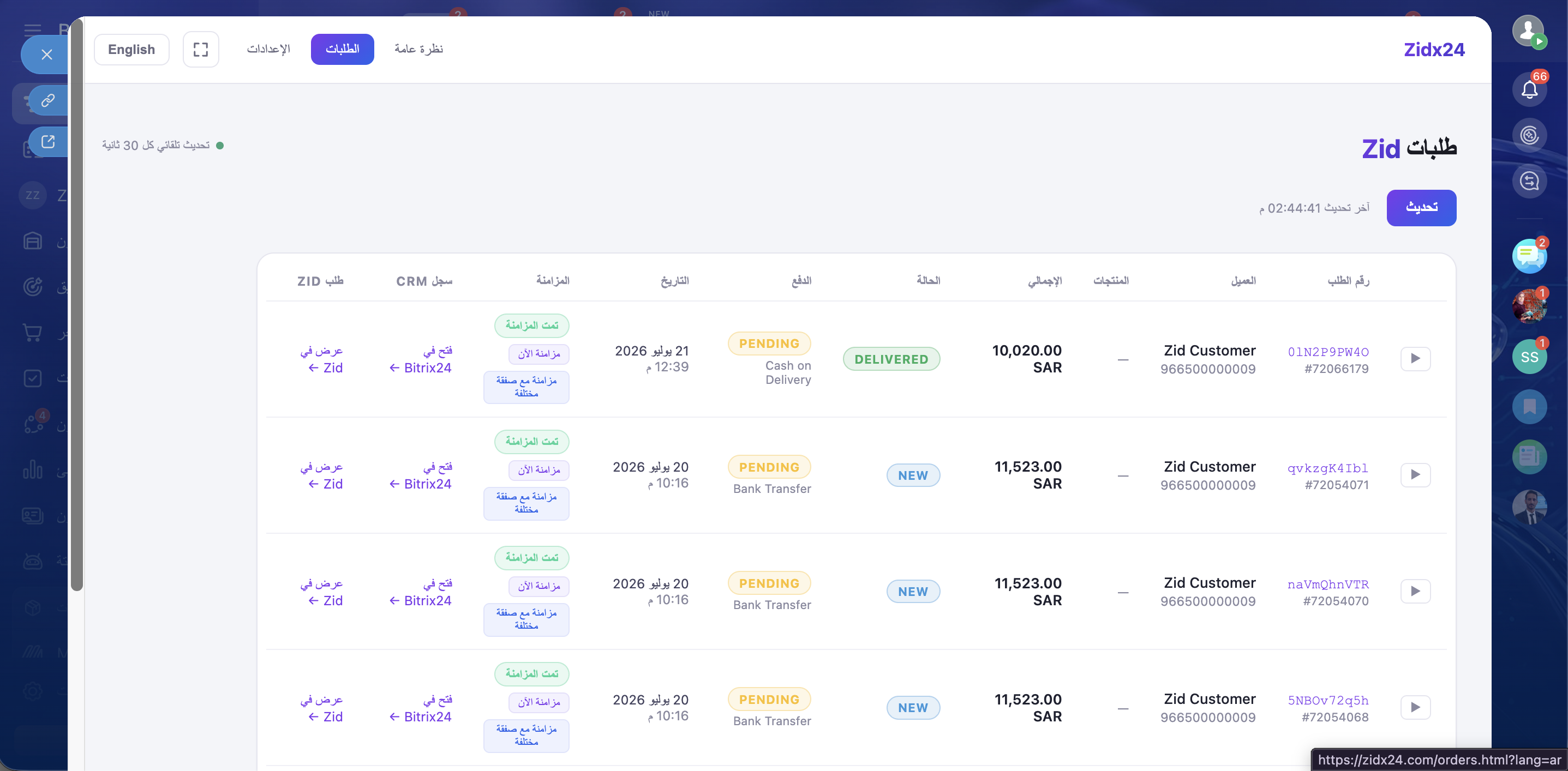Expand order row 01N2P9PW4O
The height and width of the screenshot is (771, 1568).
1415,358
